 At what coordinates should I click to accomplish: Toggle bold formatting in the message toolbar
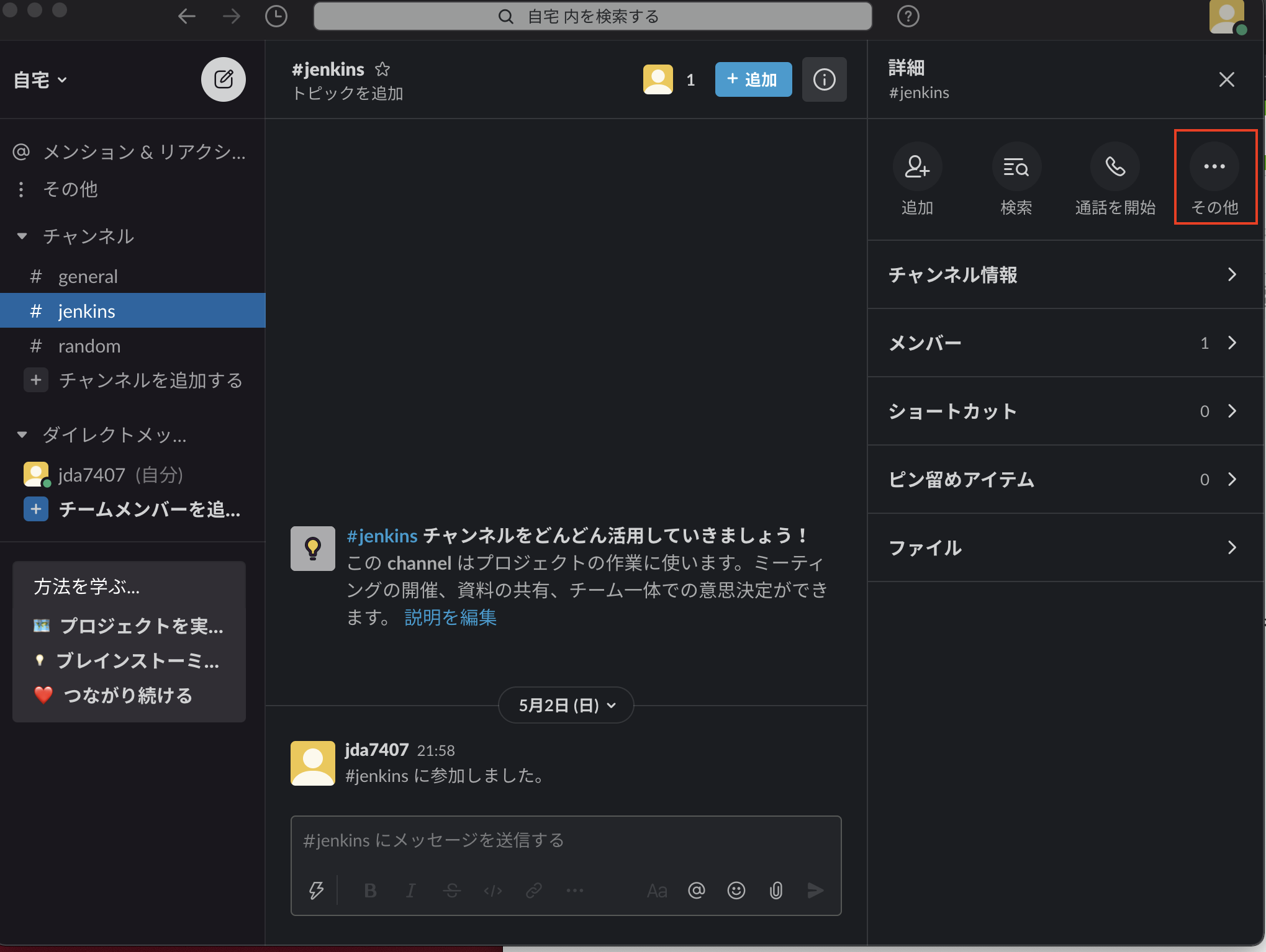coord(370,891)
